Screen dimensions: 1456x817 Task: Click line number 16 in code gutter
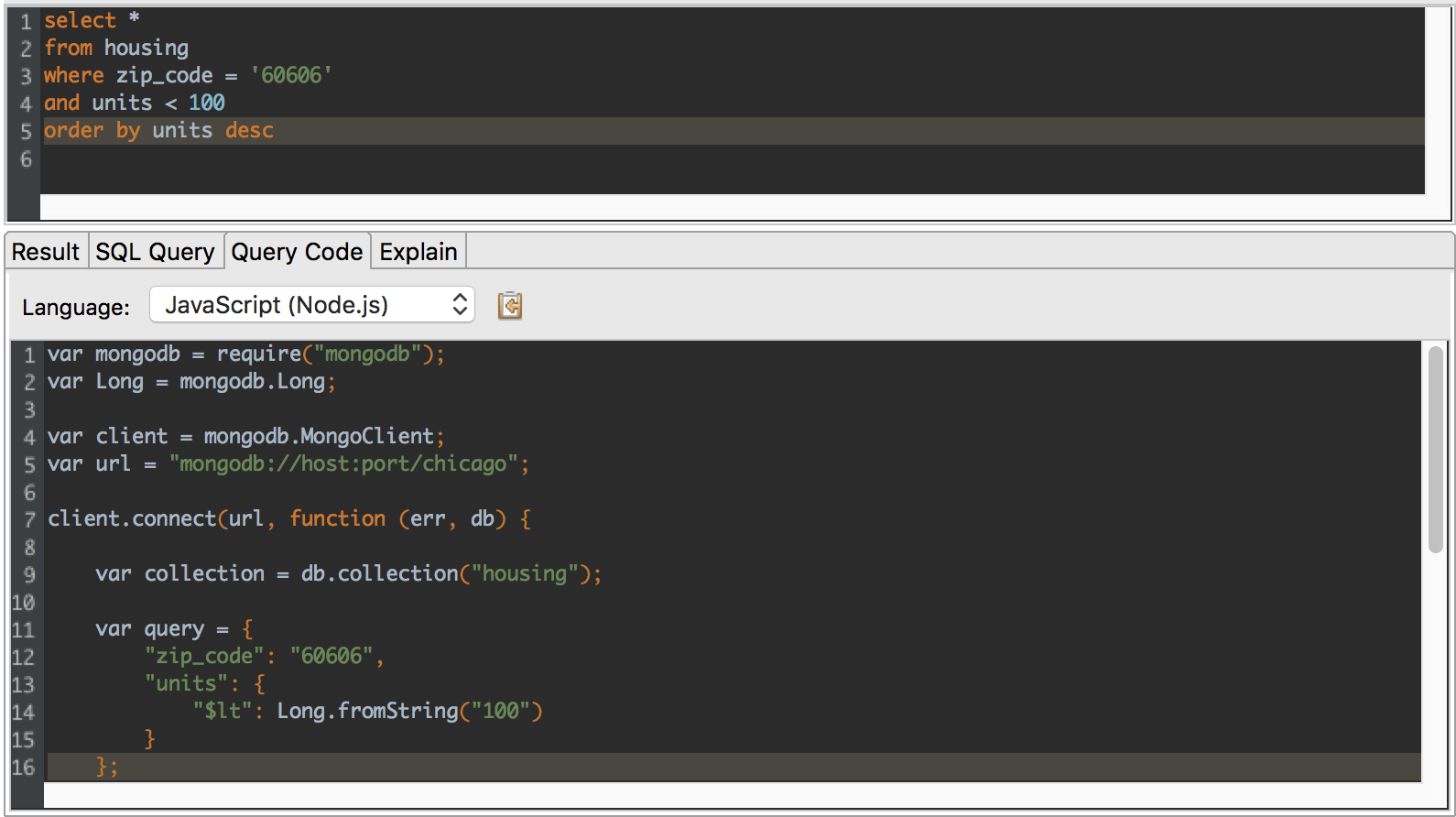pos(24,768)
